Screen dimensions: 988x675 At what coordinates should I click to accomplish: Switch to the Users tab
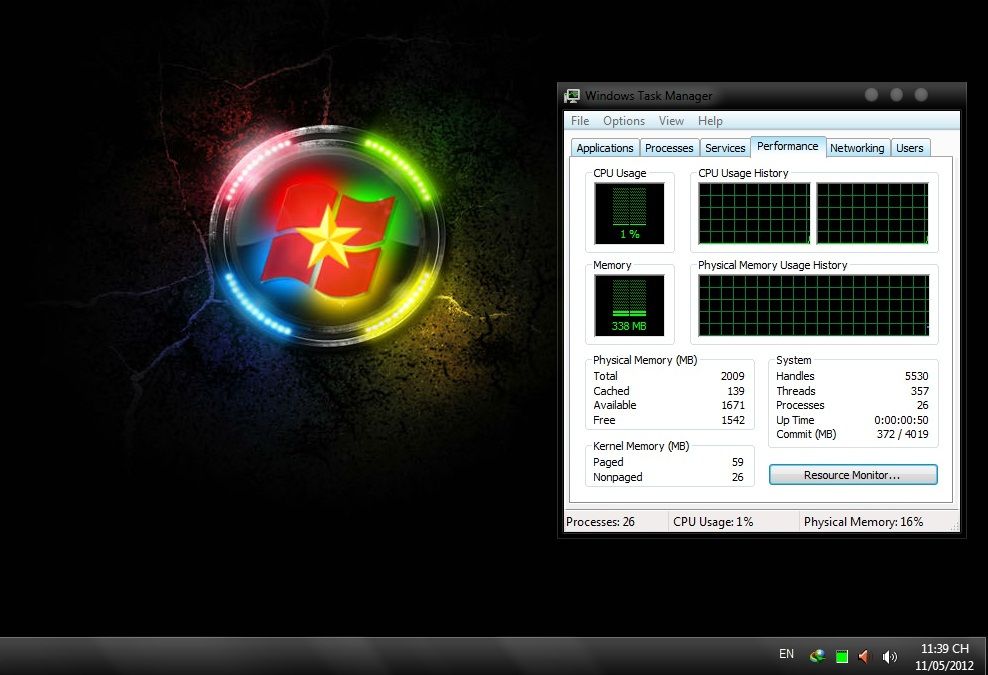point(910,148)
